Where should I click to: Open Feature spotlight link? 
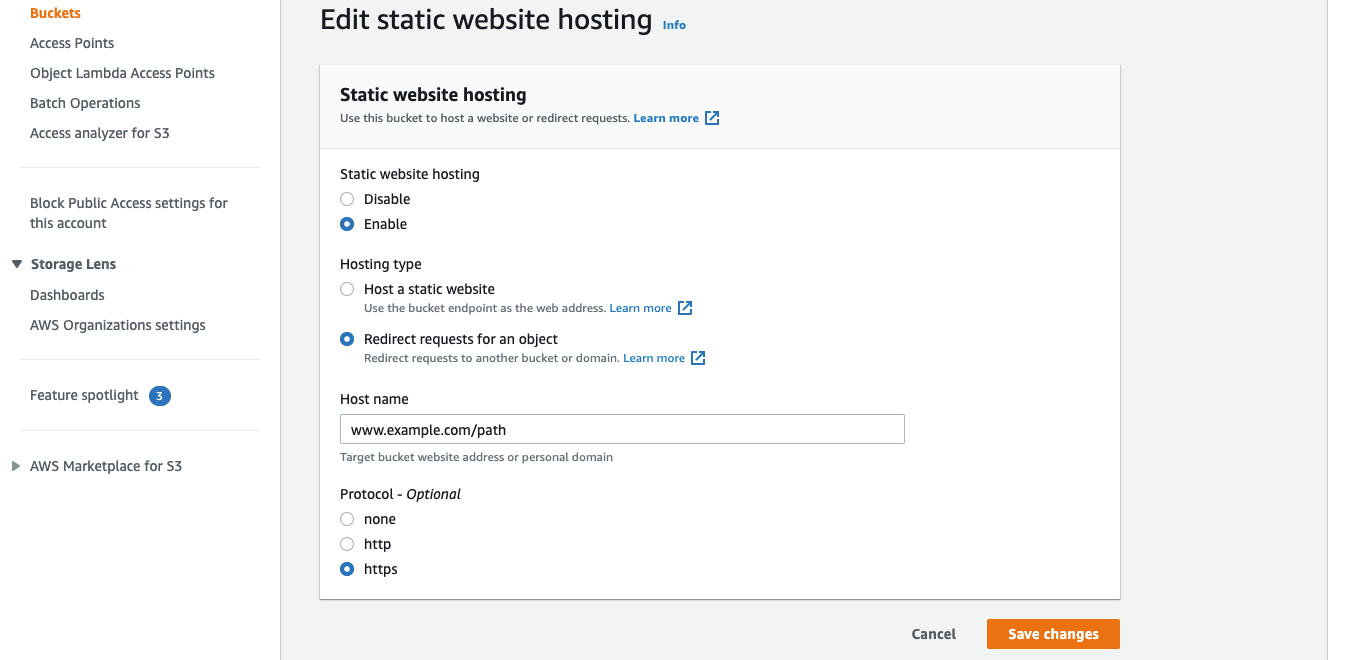(x=84, y=395)
